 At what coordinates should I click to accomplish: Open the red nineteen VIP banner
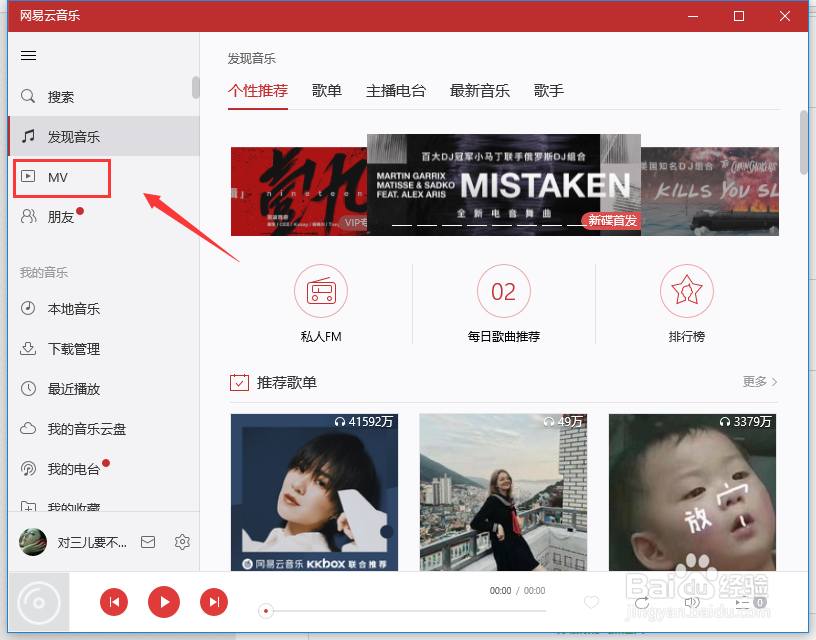(299, 191)
